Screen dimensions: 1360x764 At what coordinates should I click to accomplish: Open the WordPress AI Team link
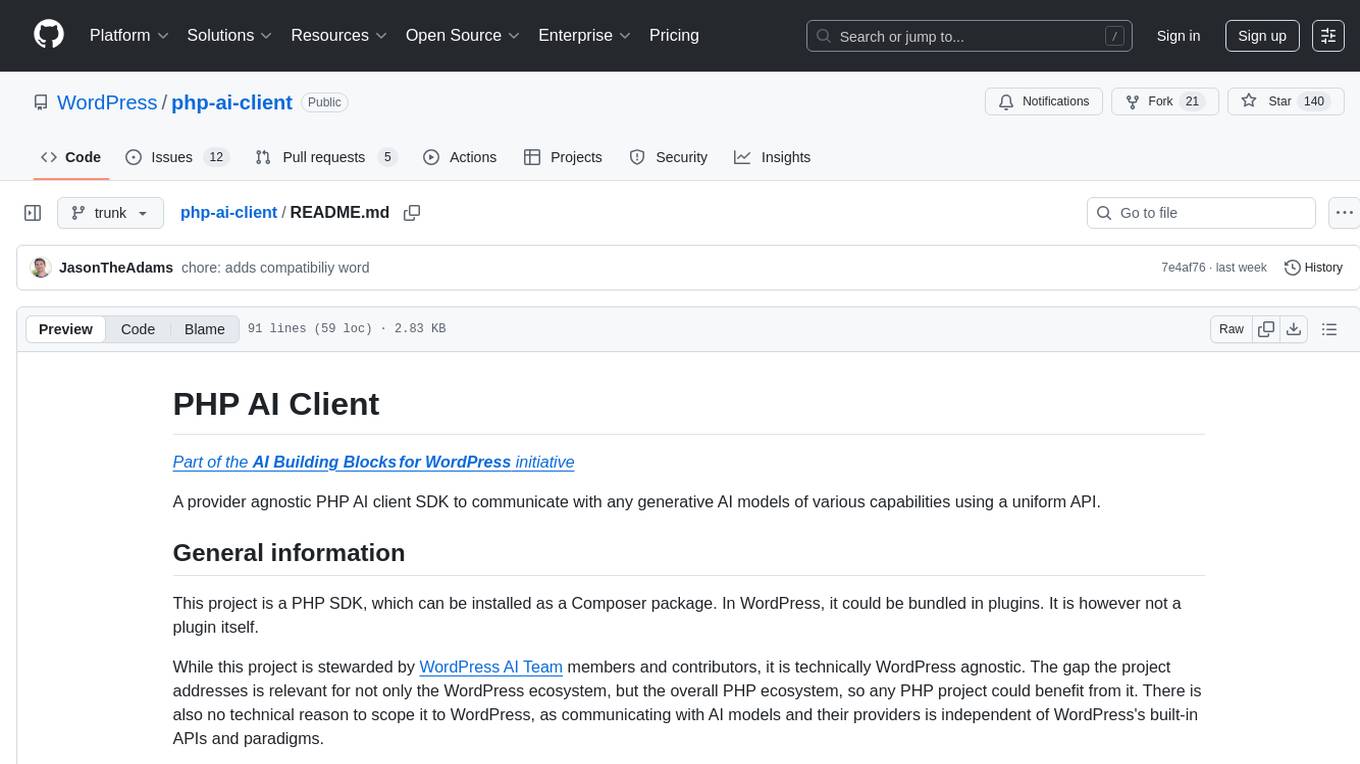(x=491, y=667)
